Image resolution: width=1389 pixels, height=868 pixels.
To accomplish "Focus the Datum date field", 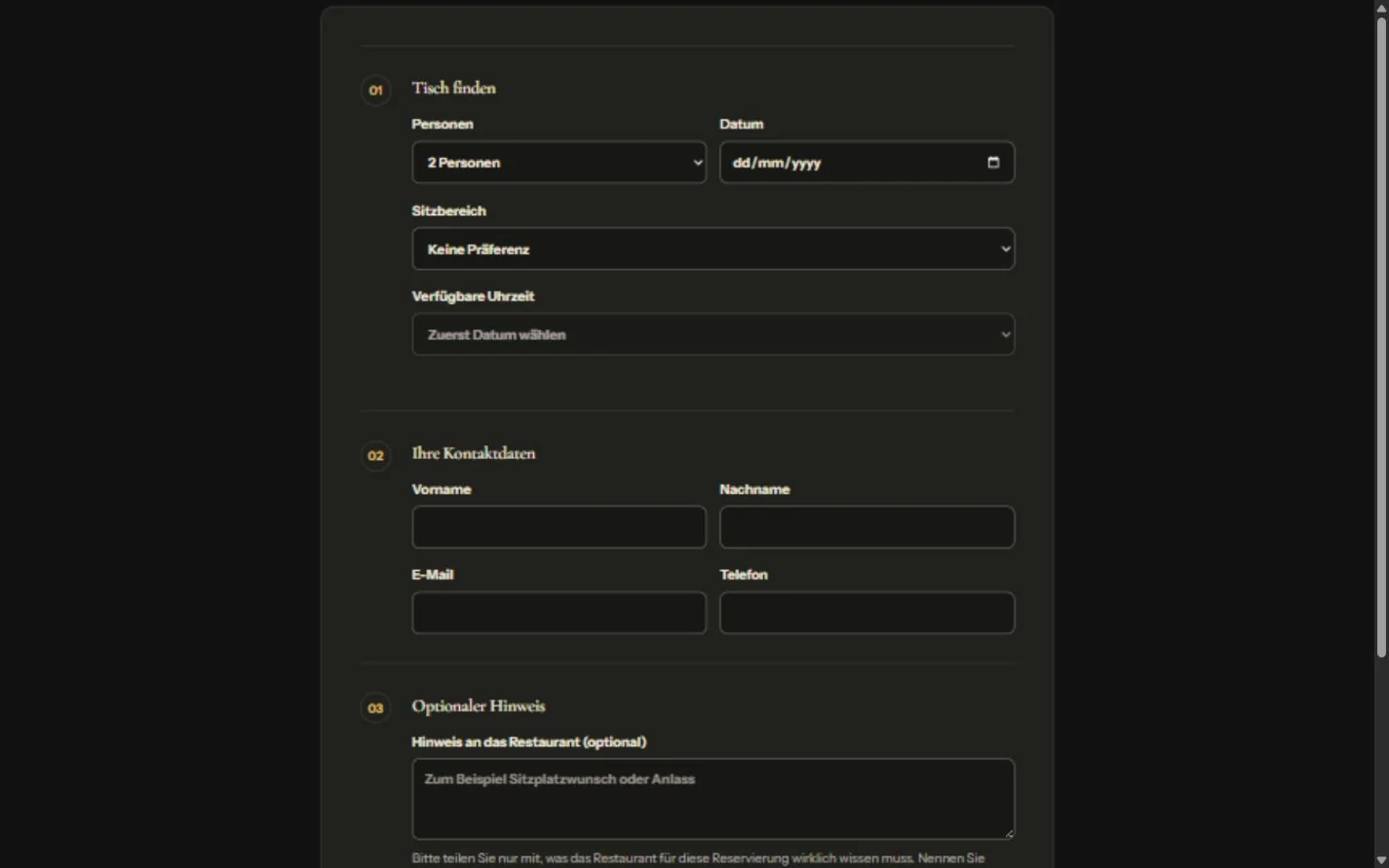I will pos(867,163).
